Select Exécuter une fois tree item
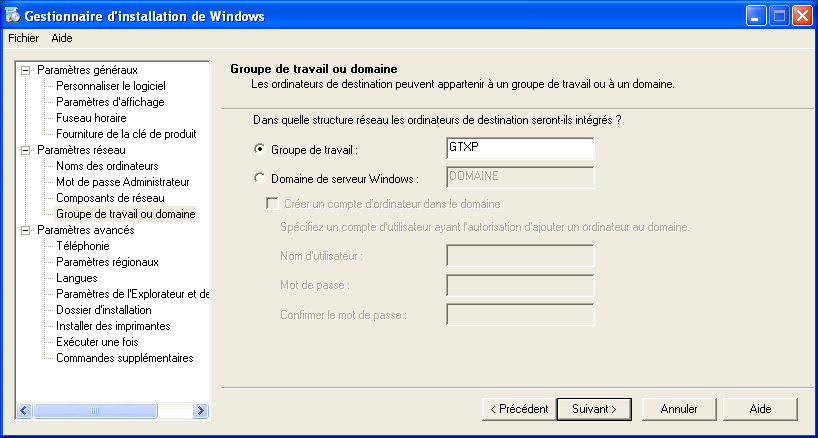This screenshot has width=818, height=438. pos(97,342)
